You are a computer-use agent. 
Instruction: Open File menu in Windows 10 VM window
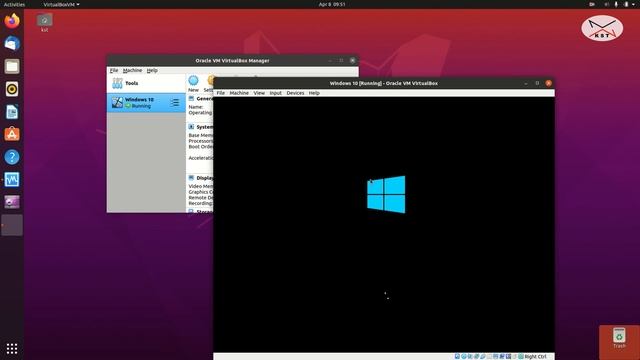tap(220, 93)
